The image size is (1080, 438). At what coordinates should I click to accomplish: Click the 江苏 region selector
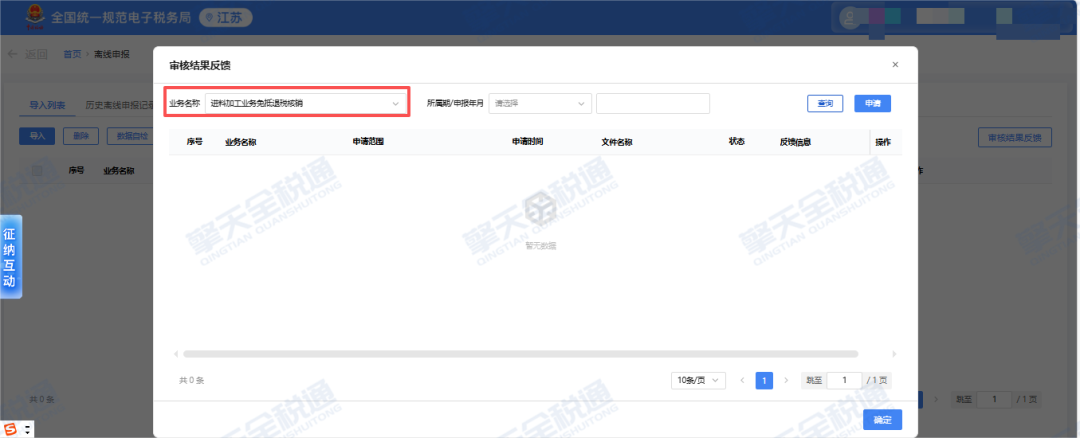226,18
